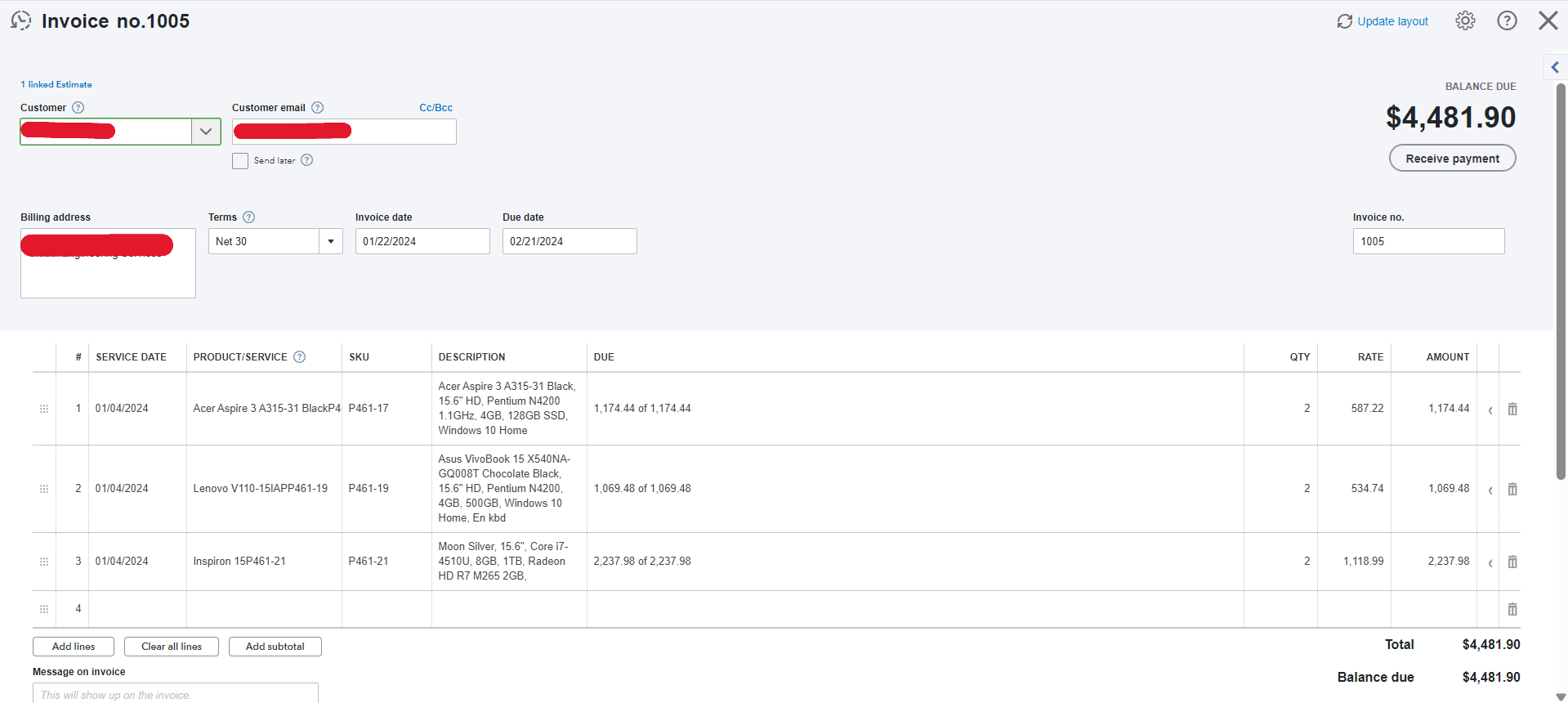Screen dimensions: 1568x703
Task: Open the Customer dropdown list
Action: click(206, 132)
